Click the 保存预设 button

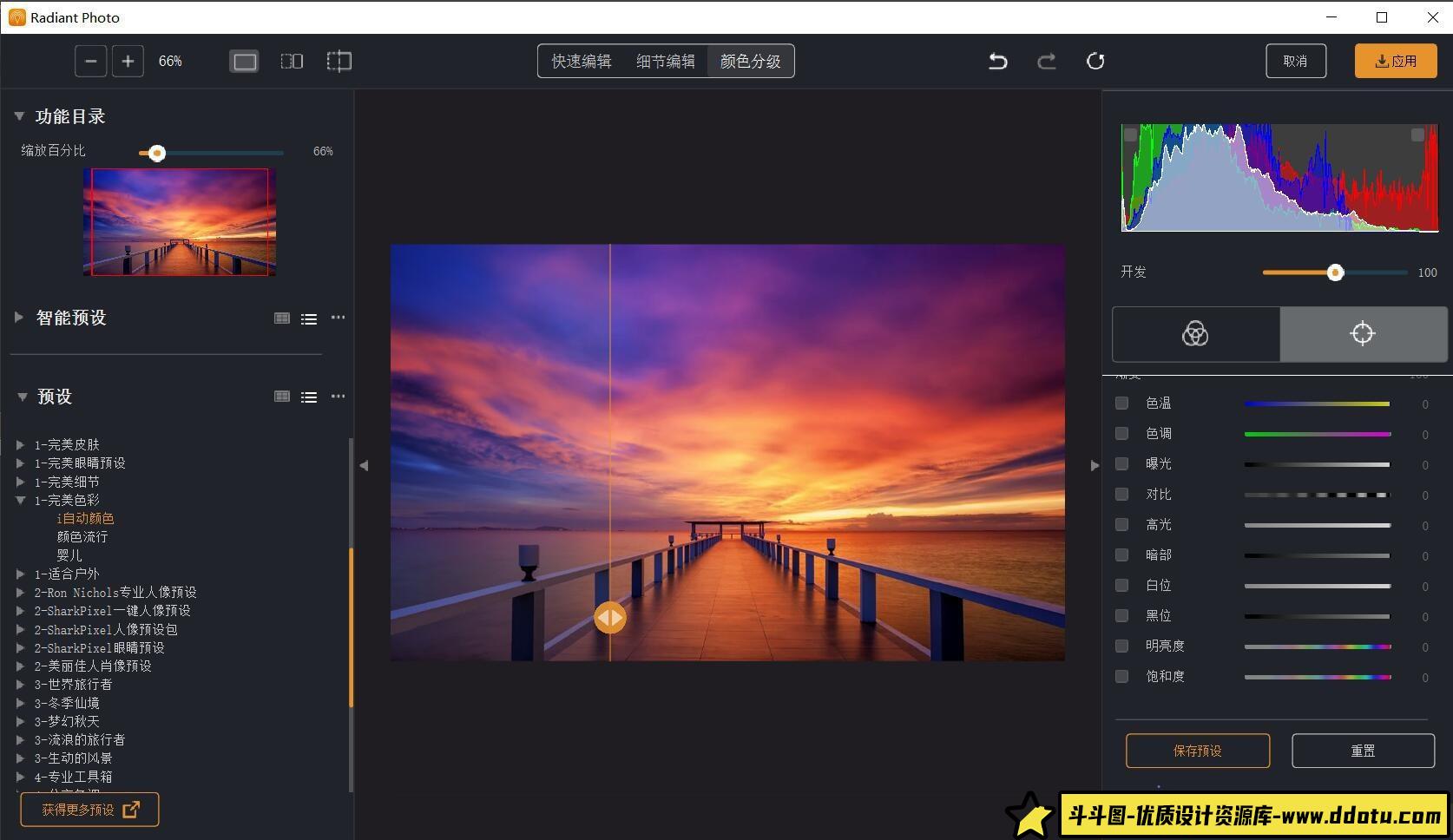(1198, 751)
